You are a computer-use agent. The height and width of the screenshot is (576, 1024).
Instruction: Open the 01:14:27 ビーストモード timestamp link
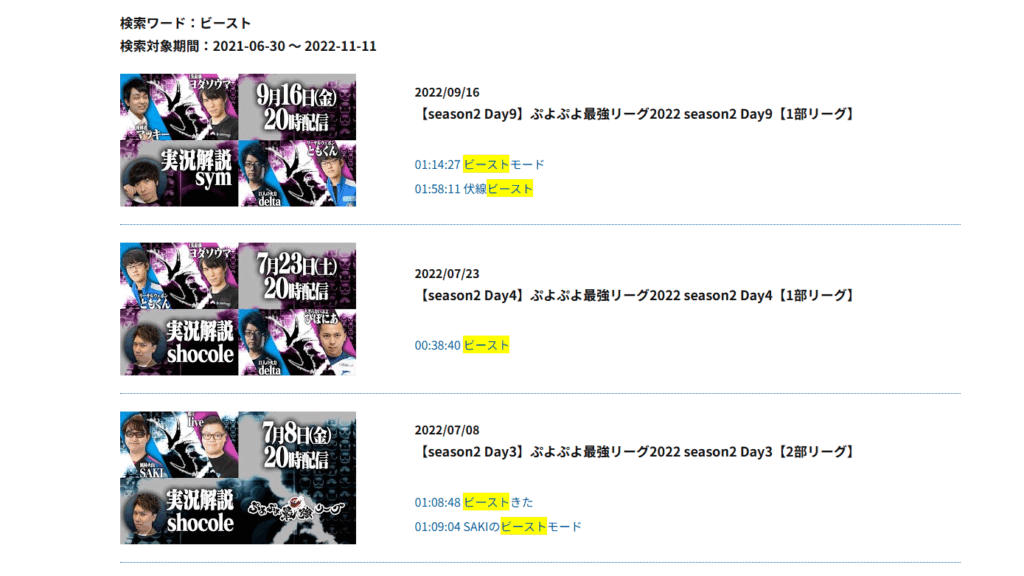pos(479,165)
